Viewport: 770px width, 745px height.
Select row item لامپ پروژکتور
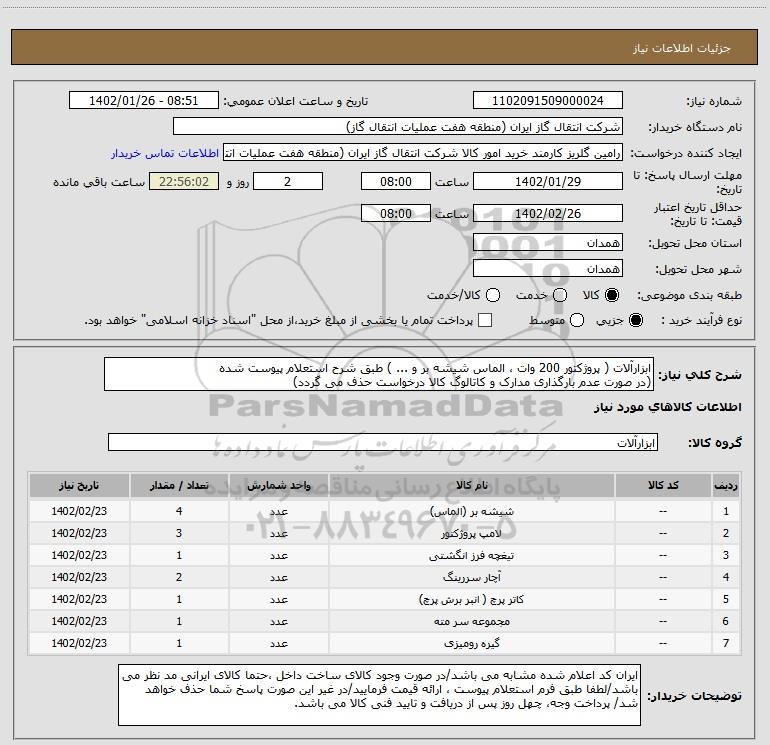[471, 533]
